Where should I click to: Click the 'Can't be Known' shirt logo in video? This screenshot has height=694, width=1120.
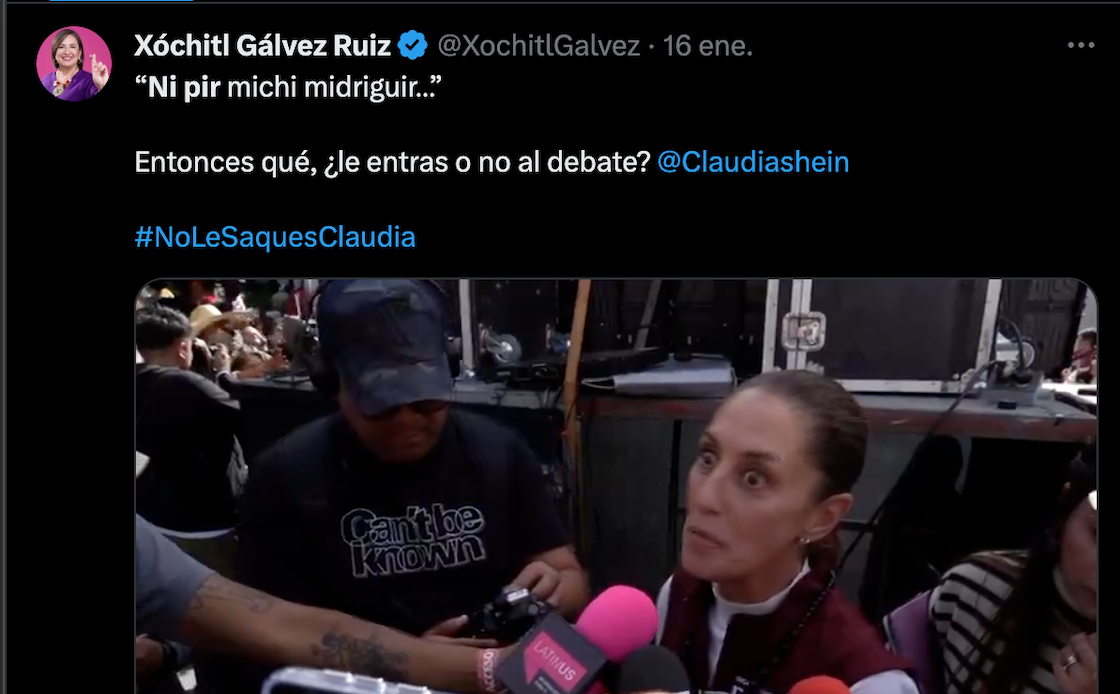(412, 539)
